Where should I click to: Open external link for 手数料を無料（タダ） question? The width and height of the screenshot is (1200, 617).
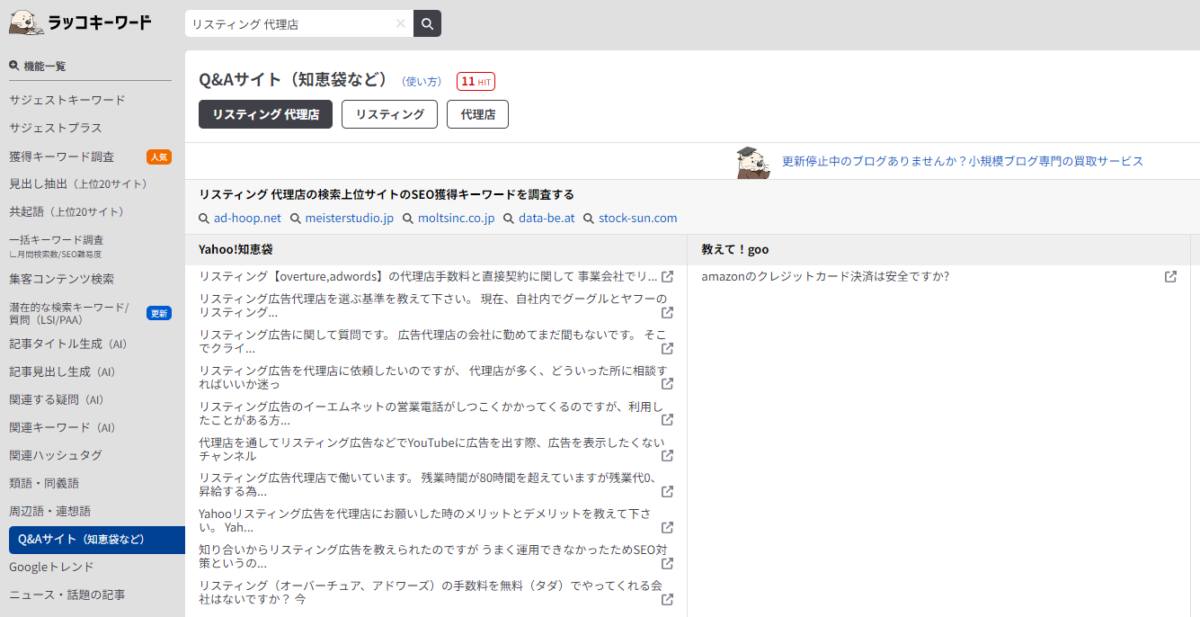(x=667, y=600)
